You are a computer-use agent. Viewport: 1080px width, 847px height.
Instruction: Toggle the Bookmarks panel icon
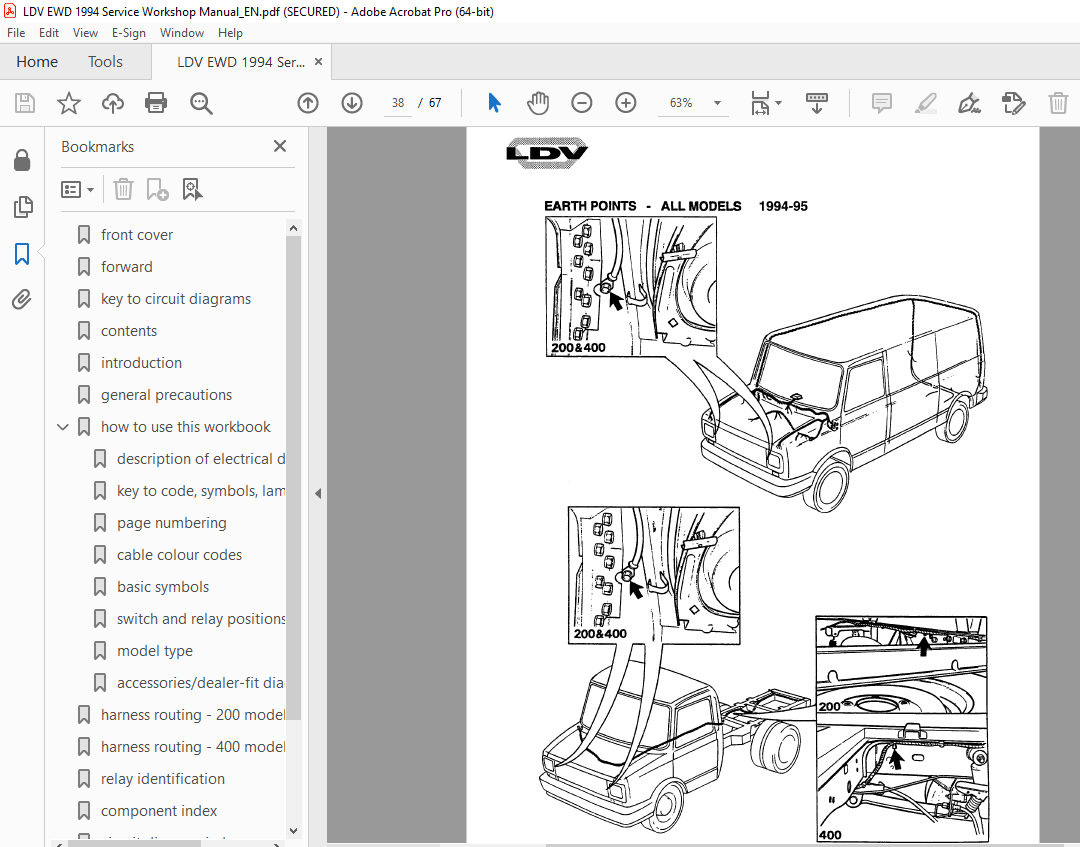click(22, 253)
